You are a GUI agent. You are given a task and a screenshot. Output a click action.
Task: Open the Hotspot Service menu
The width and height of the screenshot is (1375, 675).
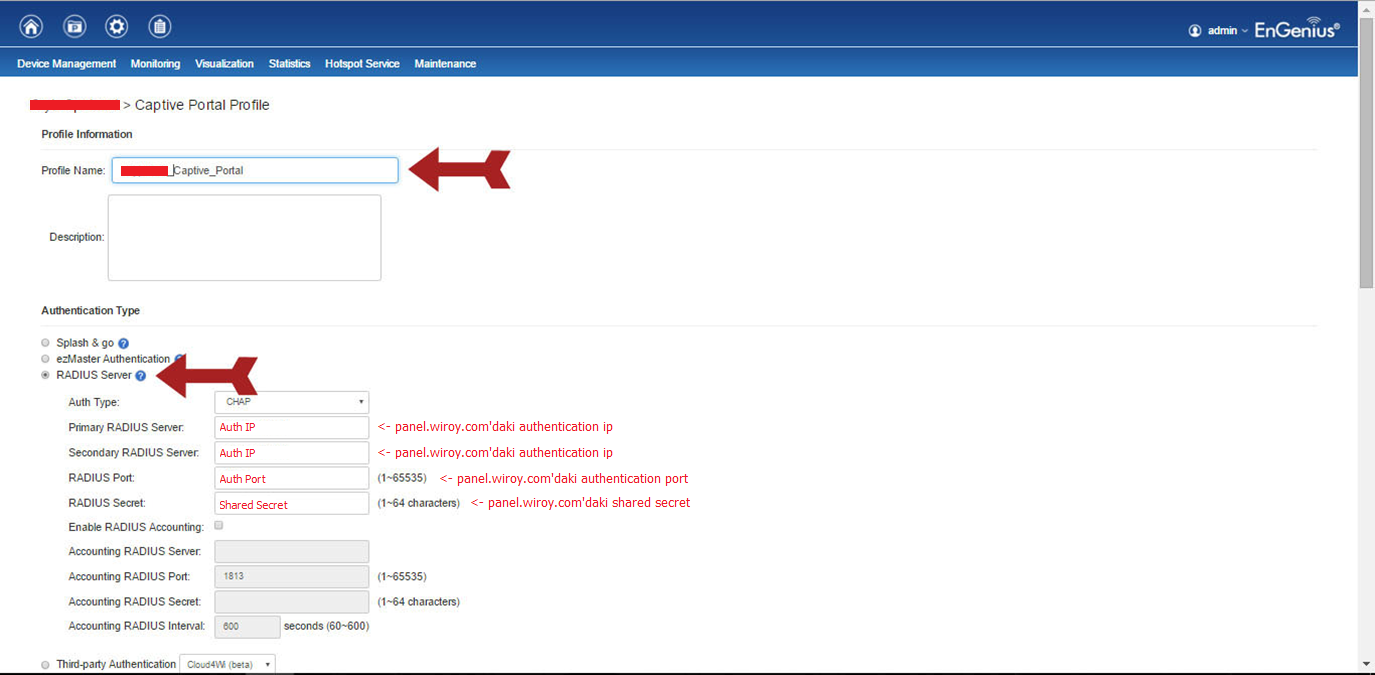(x=362, y=64)
